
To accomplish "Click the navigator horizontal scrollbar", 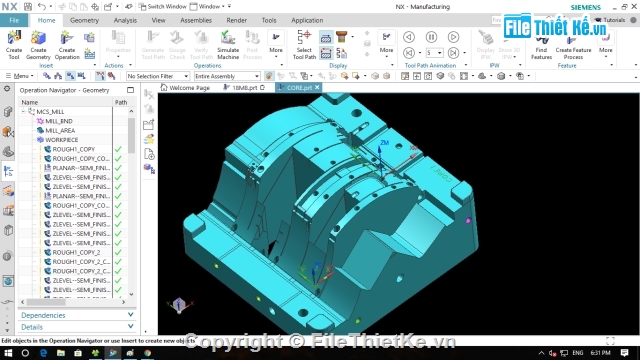I will point(46,302).
